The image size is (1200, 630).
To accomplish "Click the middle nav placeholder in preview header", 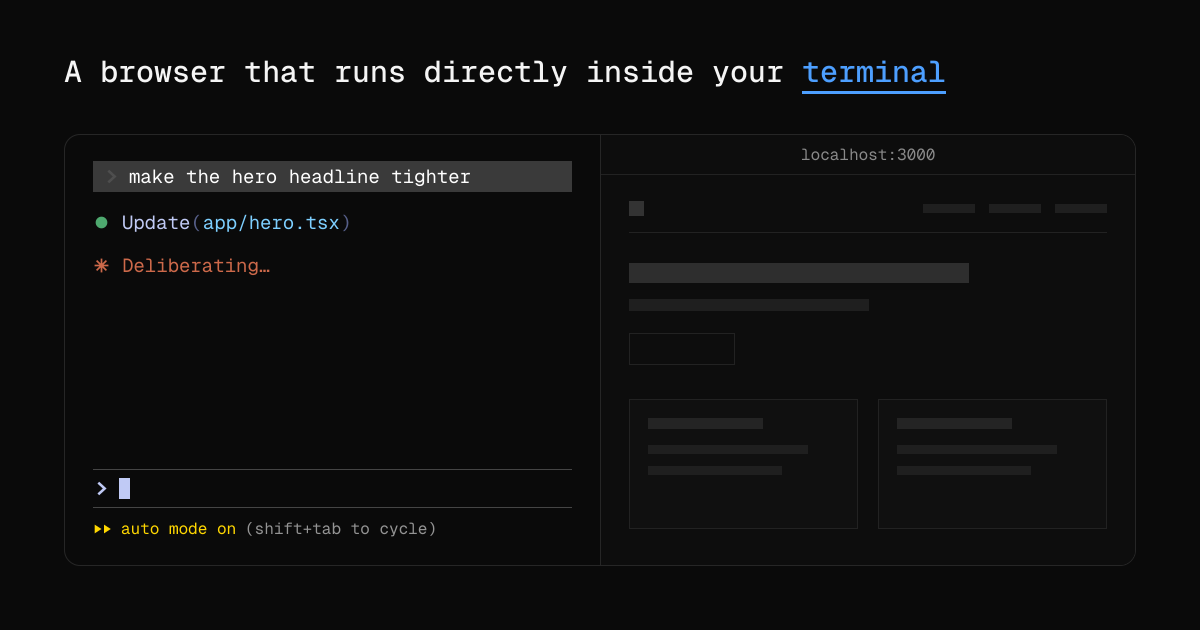I will (x=1015, y=208).
